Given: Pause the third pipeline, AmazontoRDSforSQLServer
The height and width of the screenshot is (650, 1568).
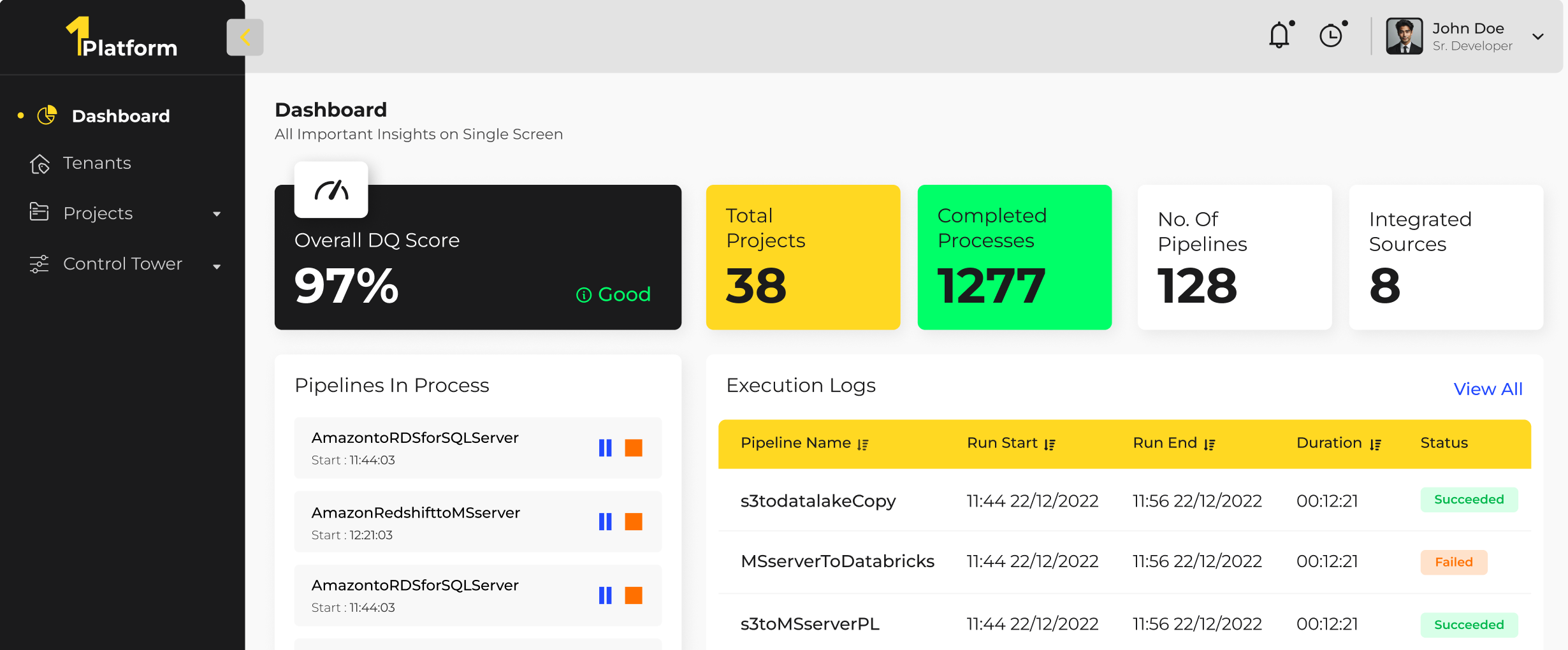Looking at the screenshot, I should click(605, 595).
